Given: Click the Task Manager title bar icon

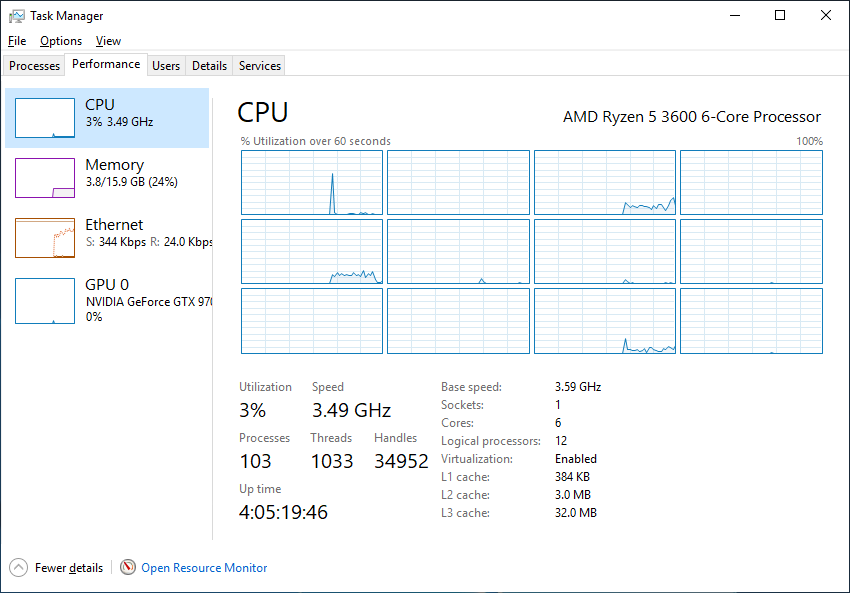Looking at the screenshot, I should [x=17, y=16].
